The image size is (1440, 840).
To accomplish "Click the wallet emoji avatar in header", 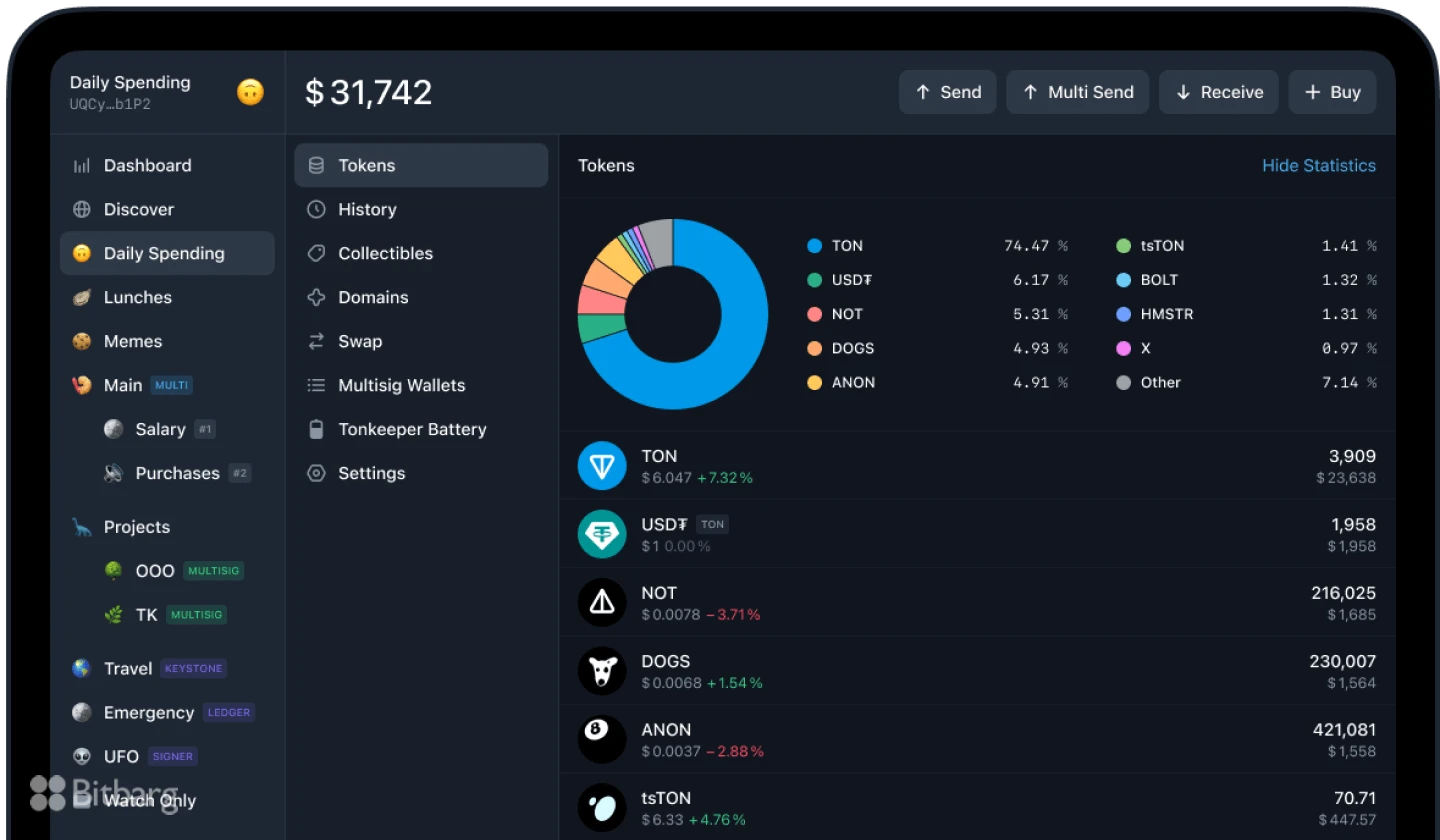I will pos(250,92).
